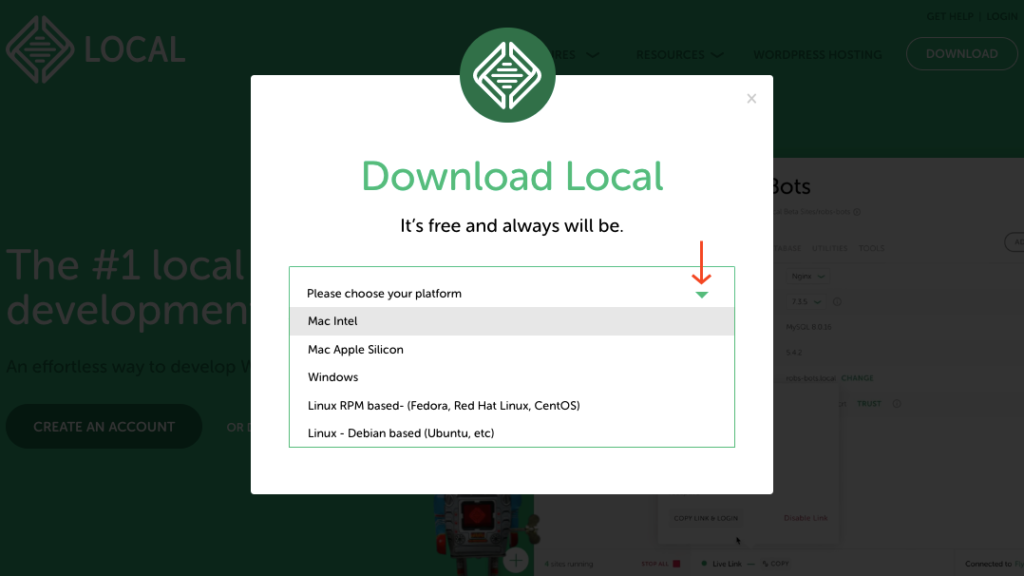The image size is (1024, 576).
Task: Click the CREATE AN ACCOUNT button
Action: [104, 426]
